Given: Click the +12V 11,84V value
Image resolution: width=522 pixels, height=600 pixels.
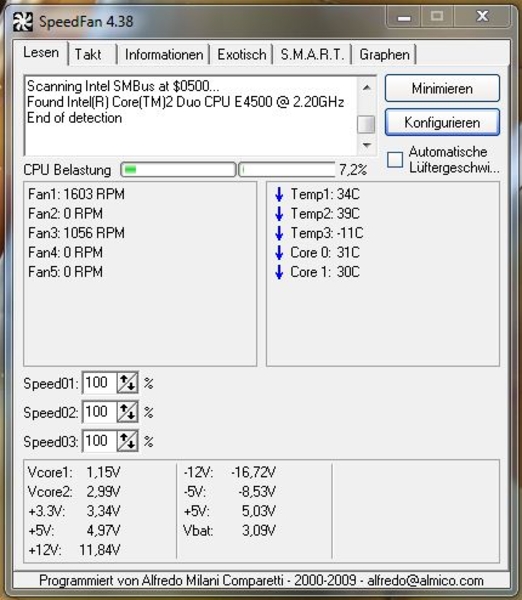Looking at the screenshot, I should [100, 550].
